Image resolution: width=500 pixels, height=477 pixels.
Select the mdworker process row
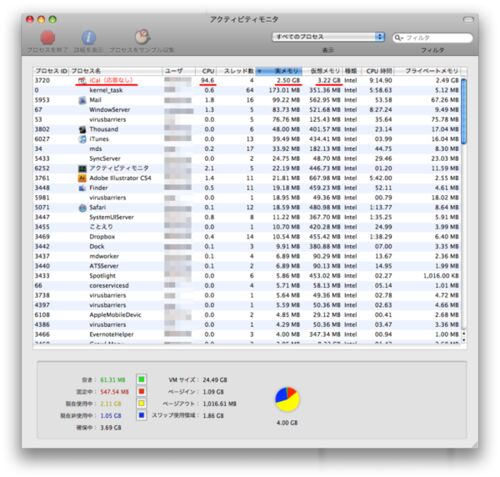point(247,256)
